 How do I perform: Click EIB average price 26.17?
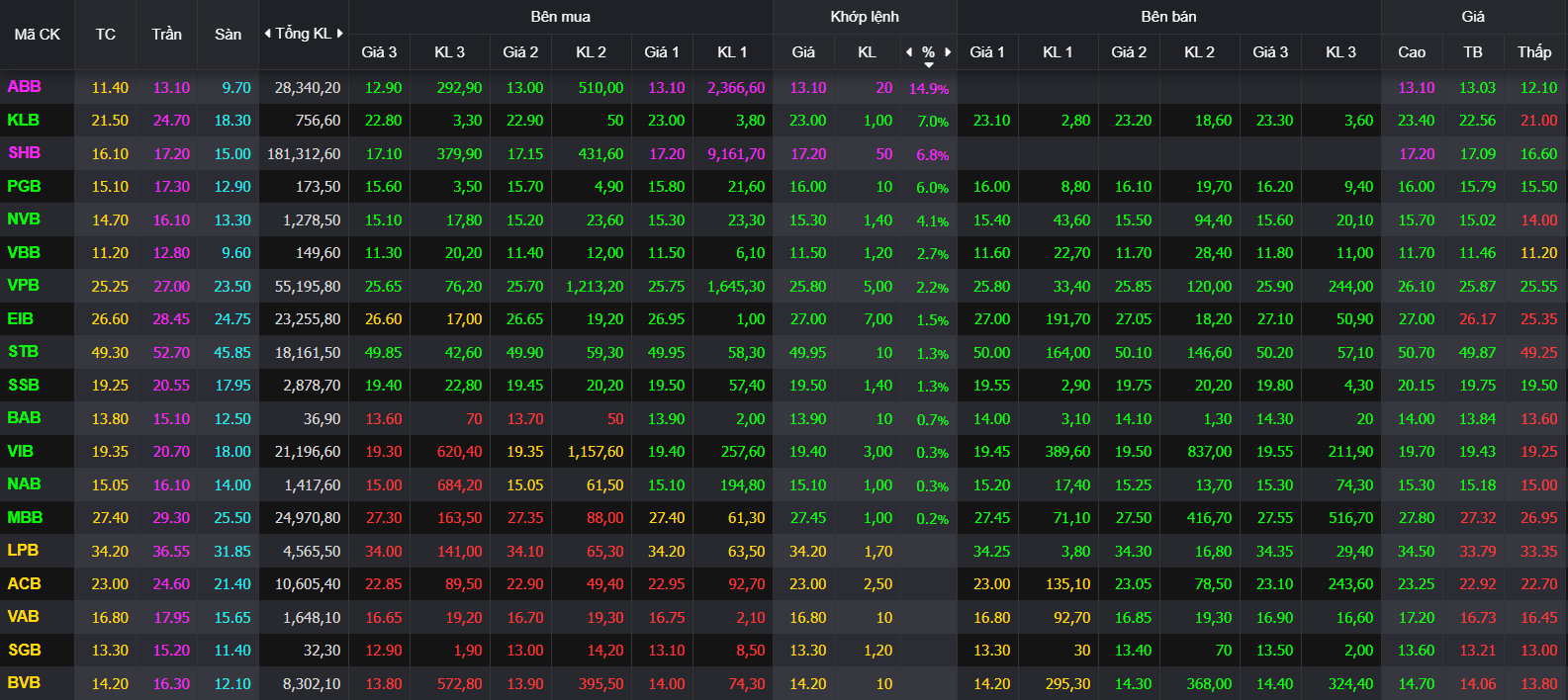coord(1478,319)
